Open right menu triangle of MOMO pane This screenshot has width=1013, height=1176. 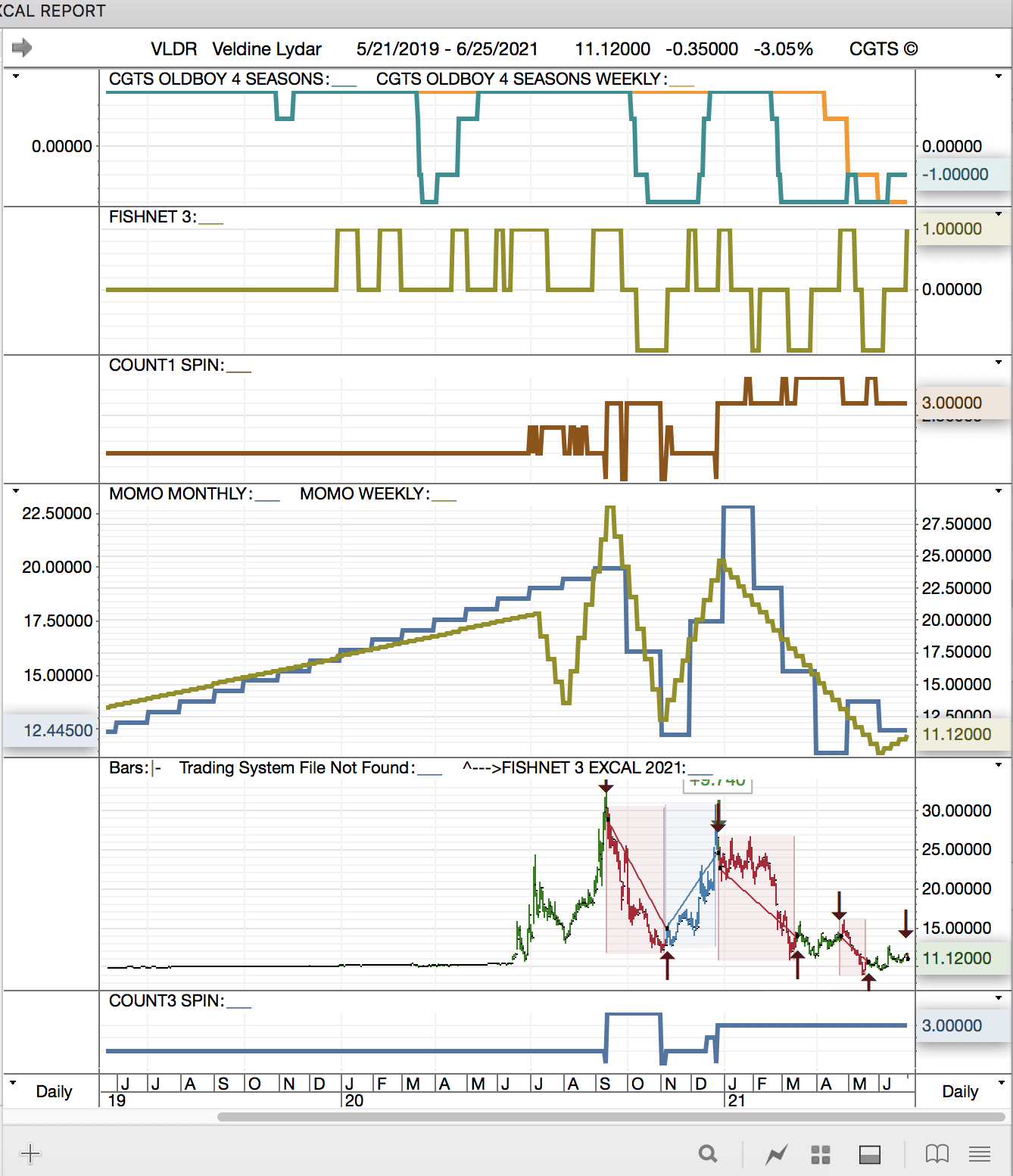click(999, 491)
